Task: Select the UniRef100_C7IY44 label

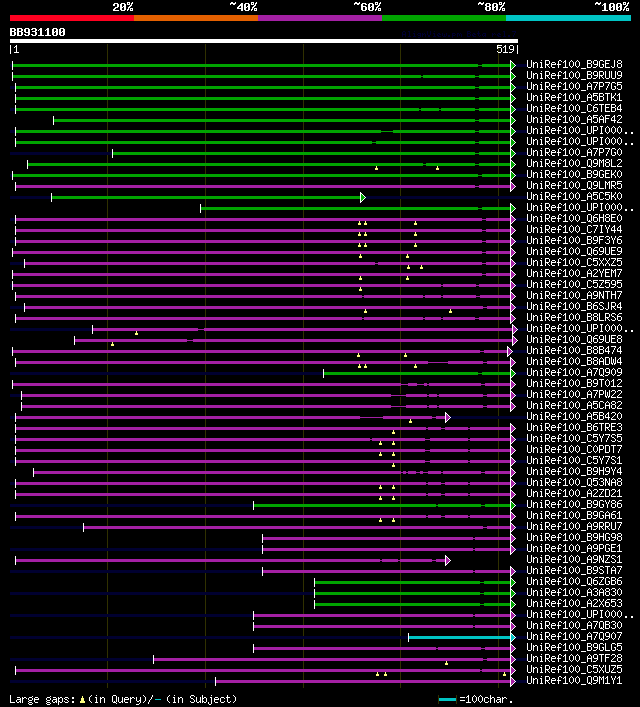Action: point(574,230)
